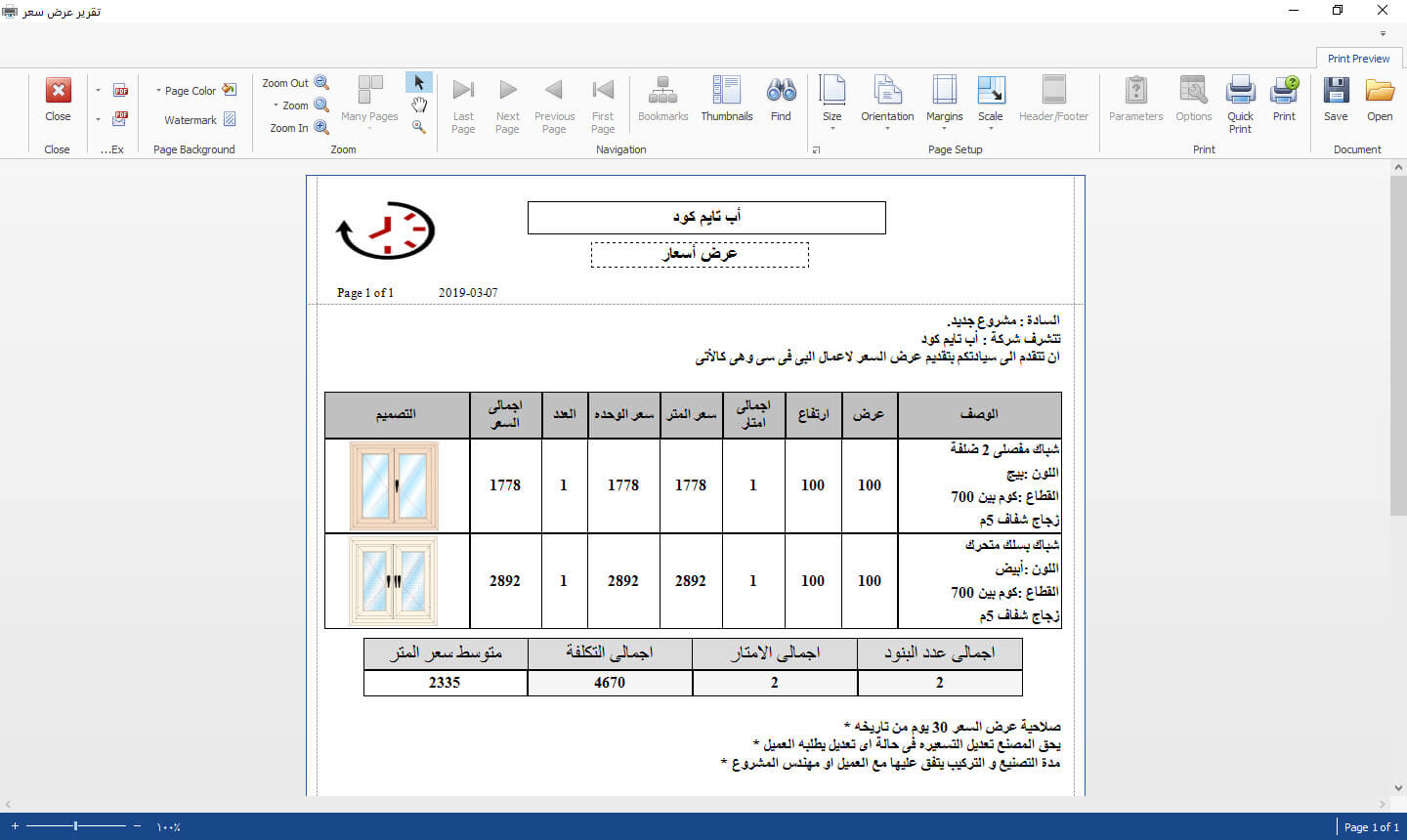Select the arrow pointer tool
Viewport: 1407px width, 840px height.
click(x=419, y=83)
